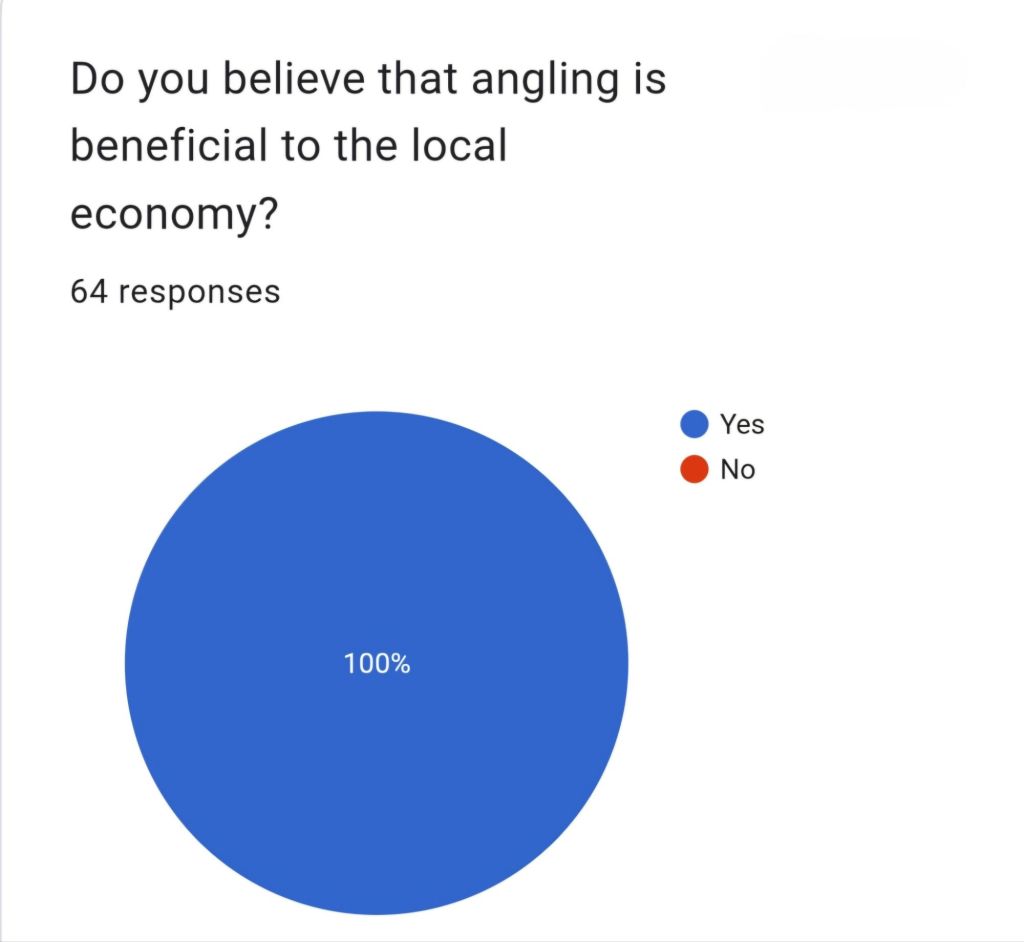Click the word "Do" starting the question

tap(96, 80)
